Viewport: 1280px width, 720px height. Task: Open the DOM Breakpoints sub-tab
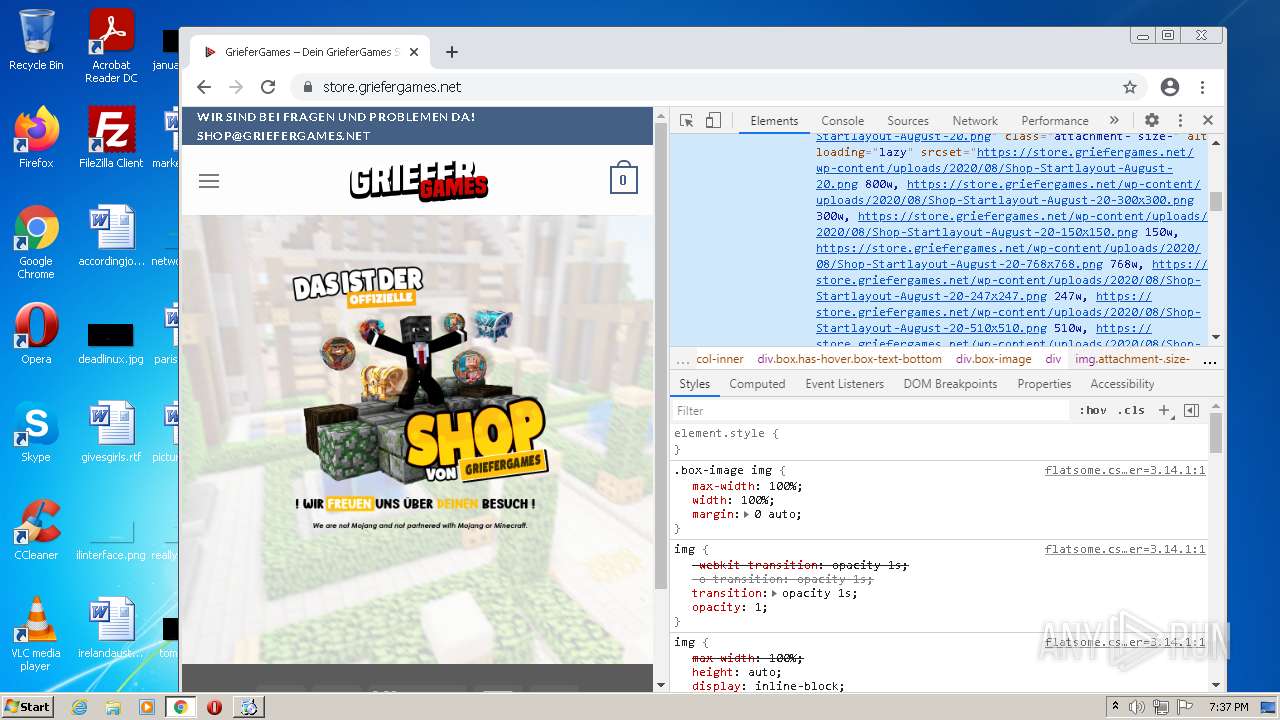(950, 384)
